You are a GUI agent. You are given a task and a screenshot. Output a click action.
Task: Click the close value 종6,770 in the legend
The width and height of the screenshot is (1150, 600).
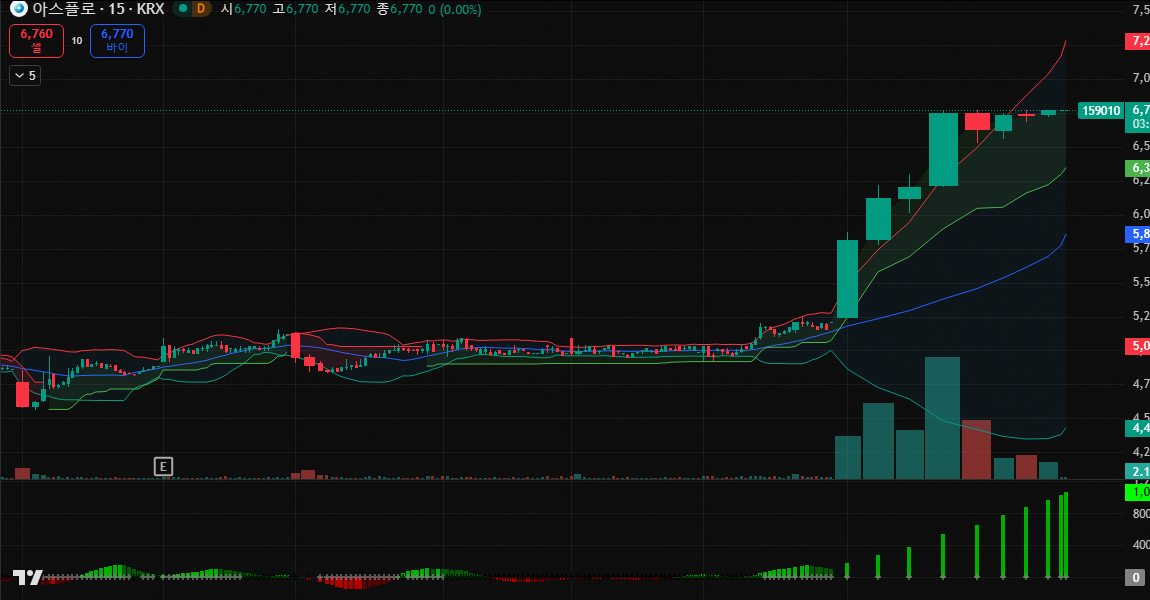click(x=400, y=9)
